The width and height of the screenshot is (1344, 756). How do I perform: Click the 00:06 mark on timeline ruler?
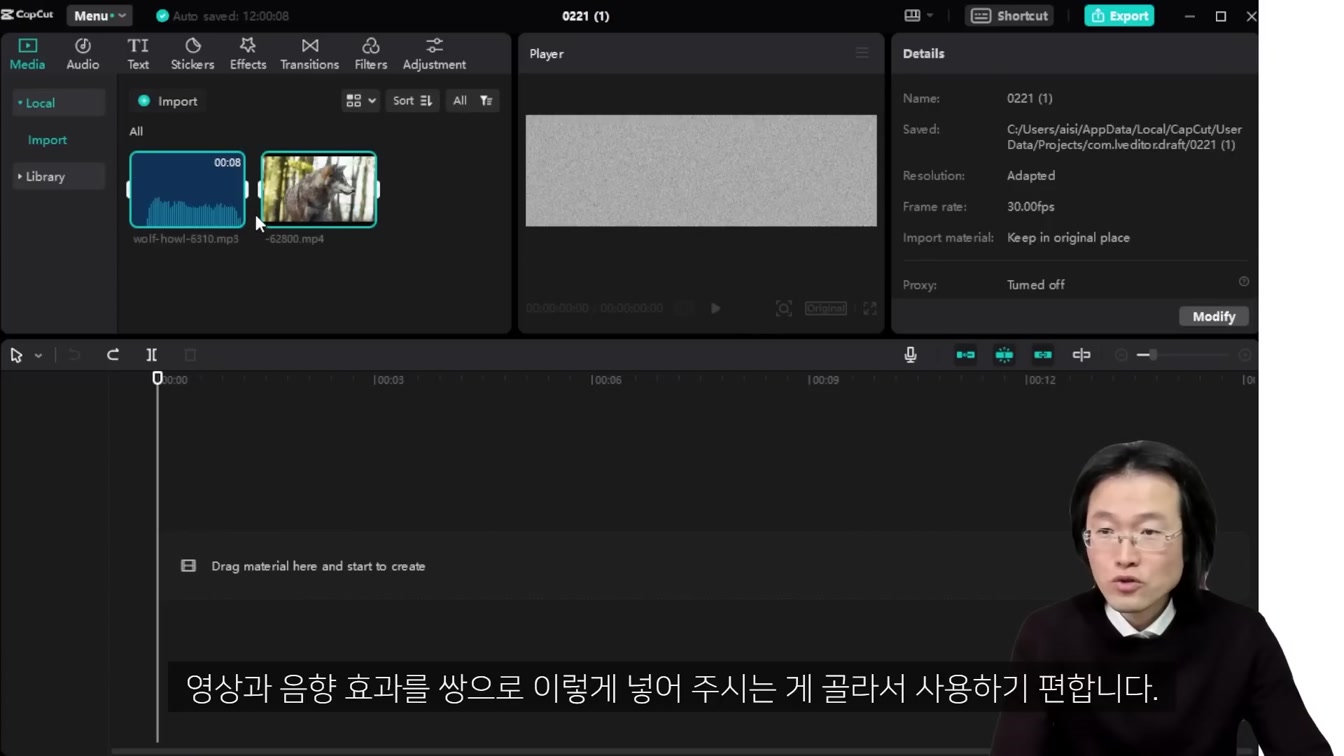click(x=607, y=380)
